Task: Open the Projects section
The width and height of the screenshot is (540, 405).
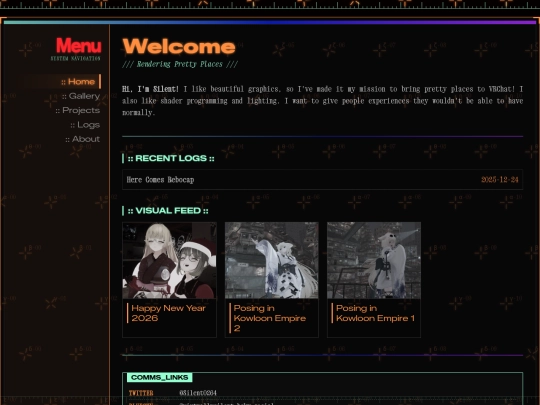Action: (78, 111)
